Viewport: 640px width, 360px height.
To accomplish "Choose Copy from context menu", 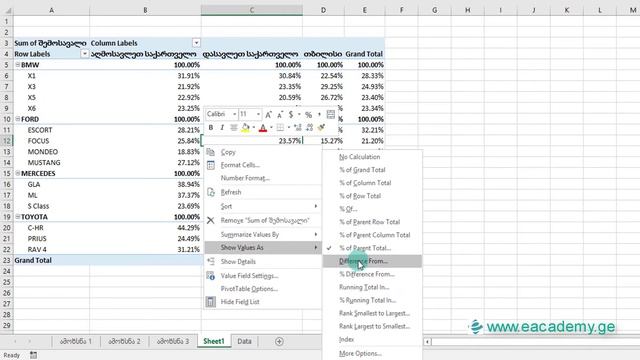I will click(263, 152).
